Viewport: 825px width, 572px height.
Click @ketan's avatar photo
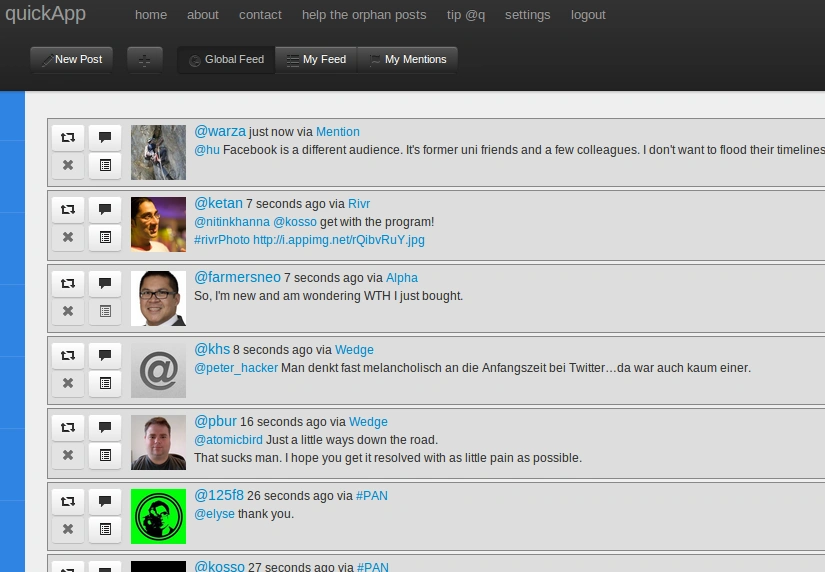pos(158,225)
